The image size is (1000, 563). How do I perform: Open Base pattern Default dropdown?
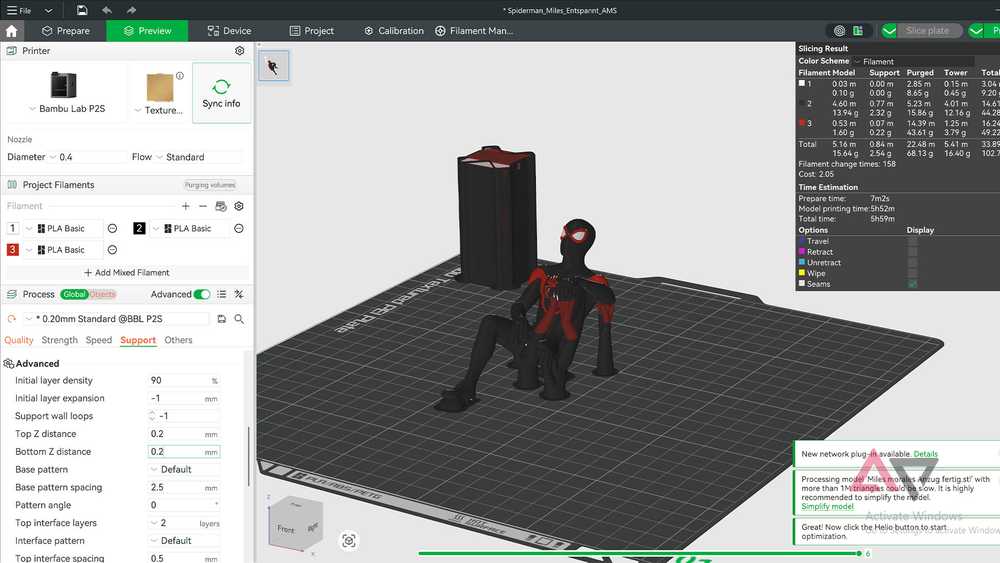[x=185, y=469]
